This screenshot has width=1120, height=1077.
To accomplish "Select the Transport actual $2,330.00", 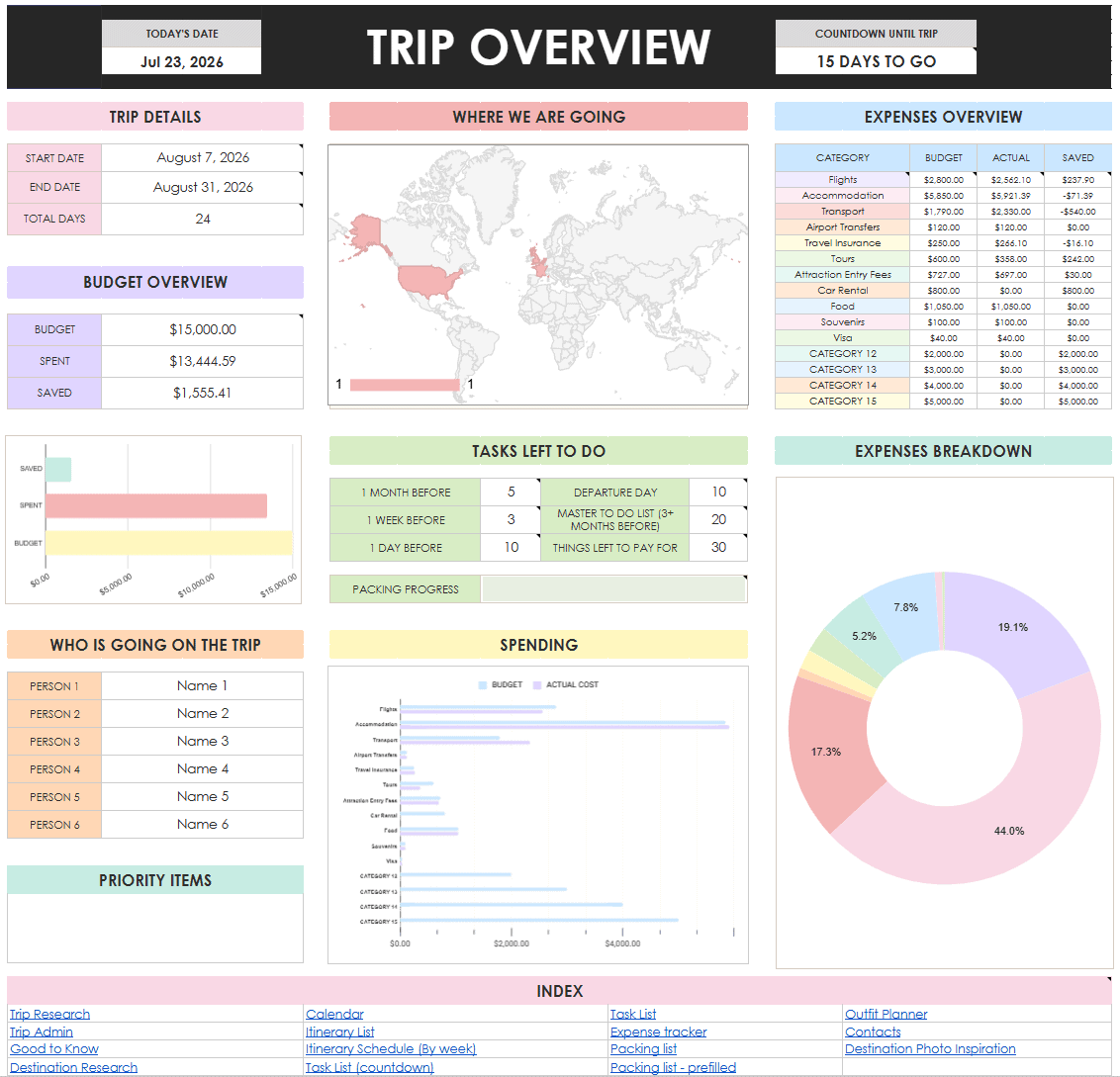I will pyautogui.click(x=1011, y=212).
